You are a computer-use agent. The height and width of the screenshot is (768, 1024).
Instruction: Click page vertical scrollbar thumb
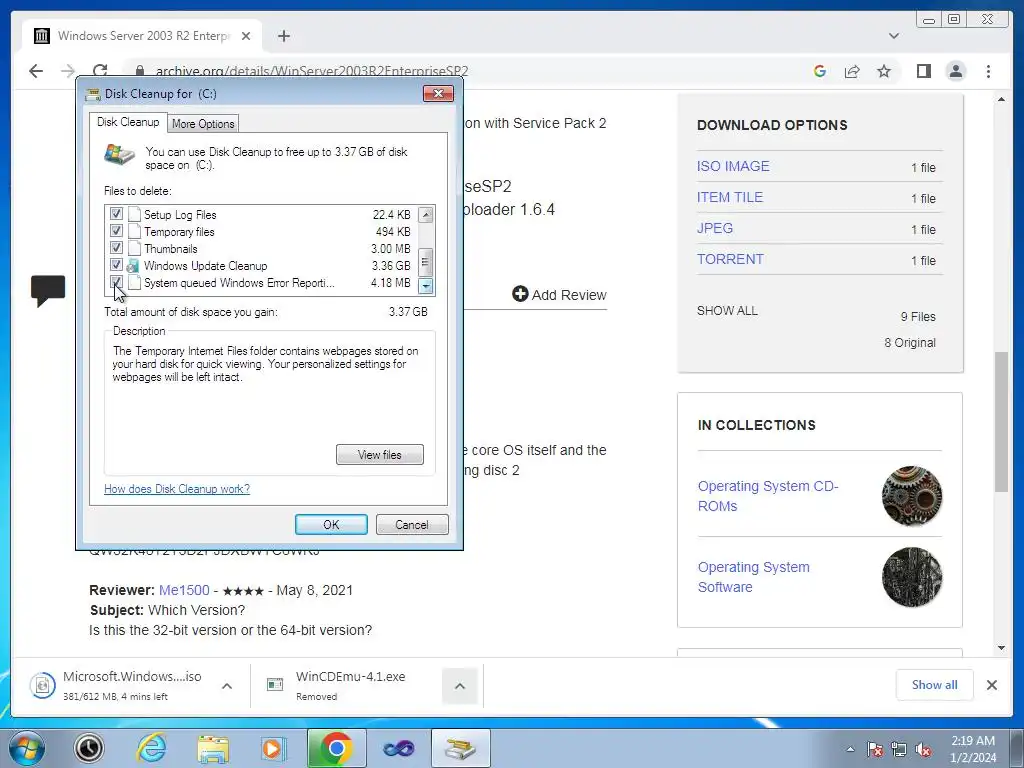tap(1001, 422)
